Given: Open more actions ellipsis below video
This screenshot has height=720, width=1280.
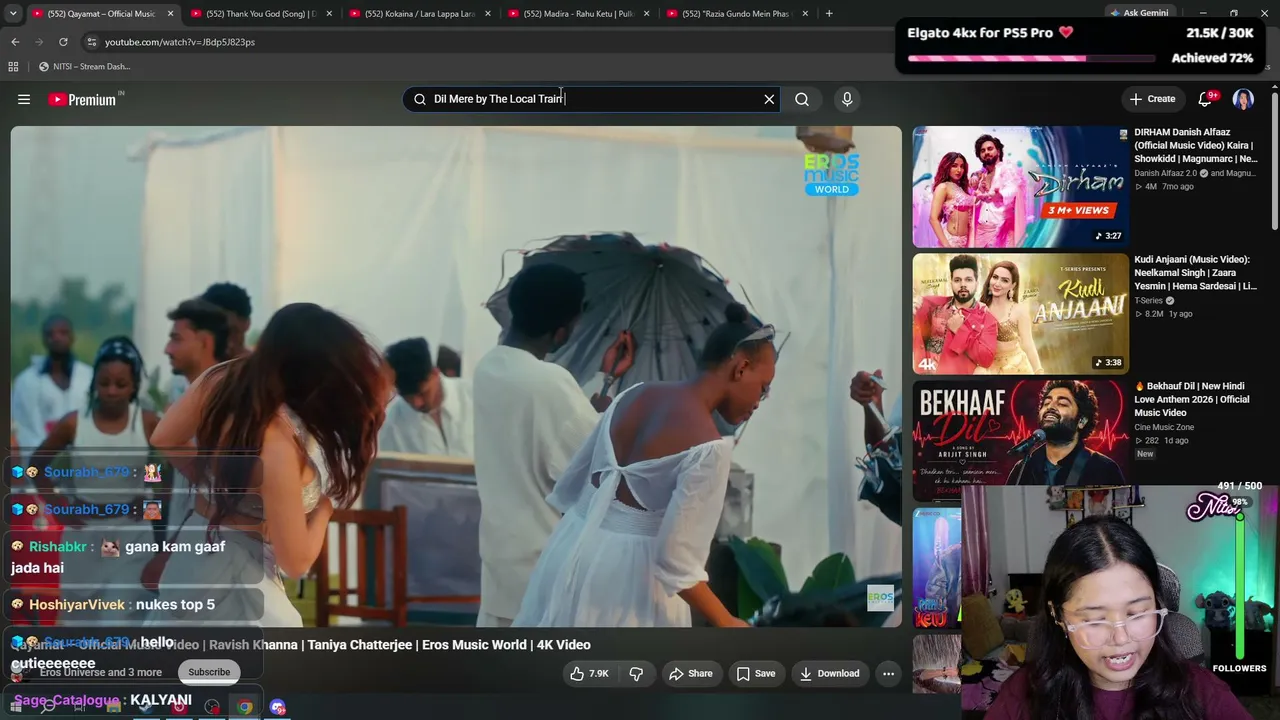Looking at the screenshot, I should [888, 674].
